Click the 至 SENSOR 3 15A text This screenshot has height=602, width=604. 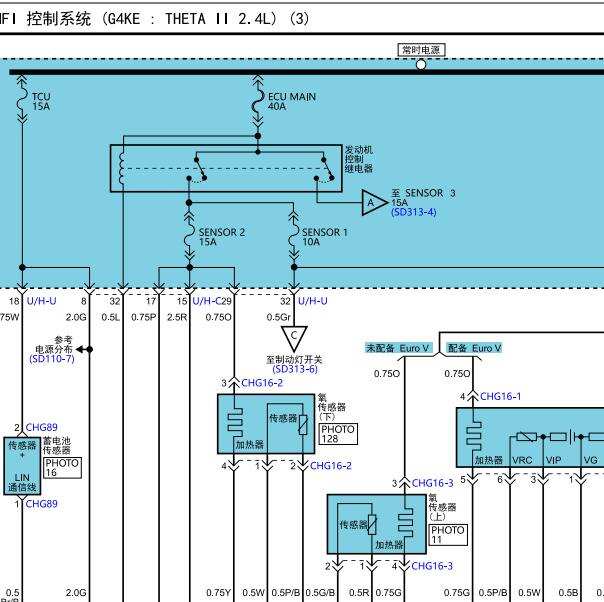(x=423, y=198)
